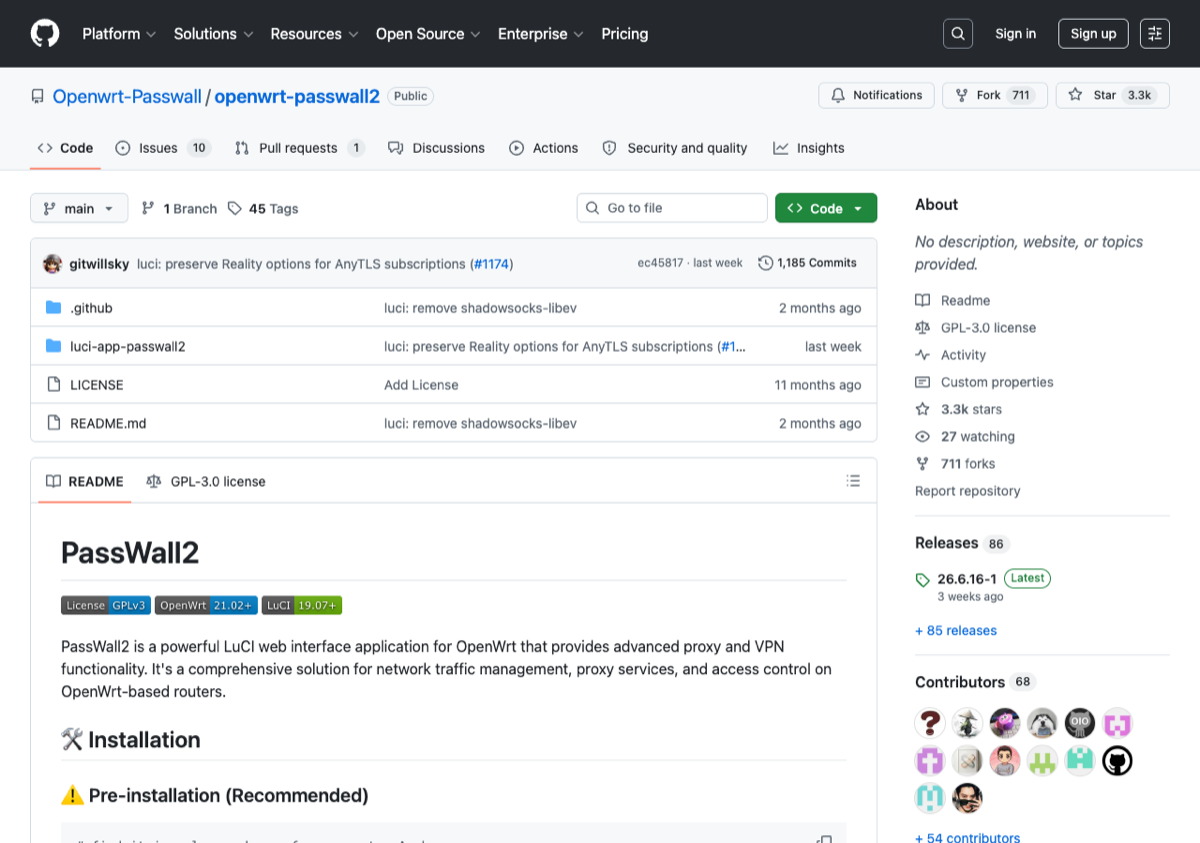The height and width of the screenshot is (843, 1200).
Task: View the 3.3k stars link
Action: [x=958, y=409]
